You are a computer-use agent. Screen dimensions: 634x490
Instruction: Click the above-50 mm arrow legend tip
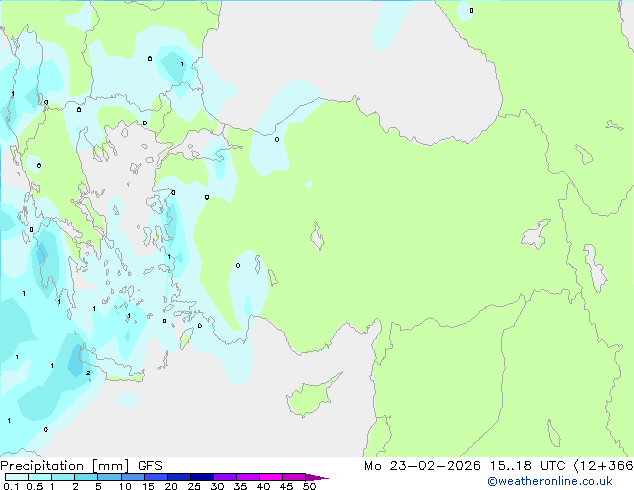[x=317, y=477]
